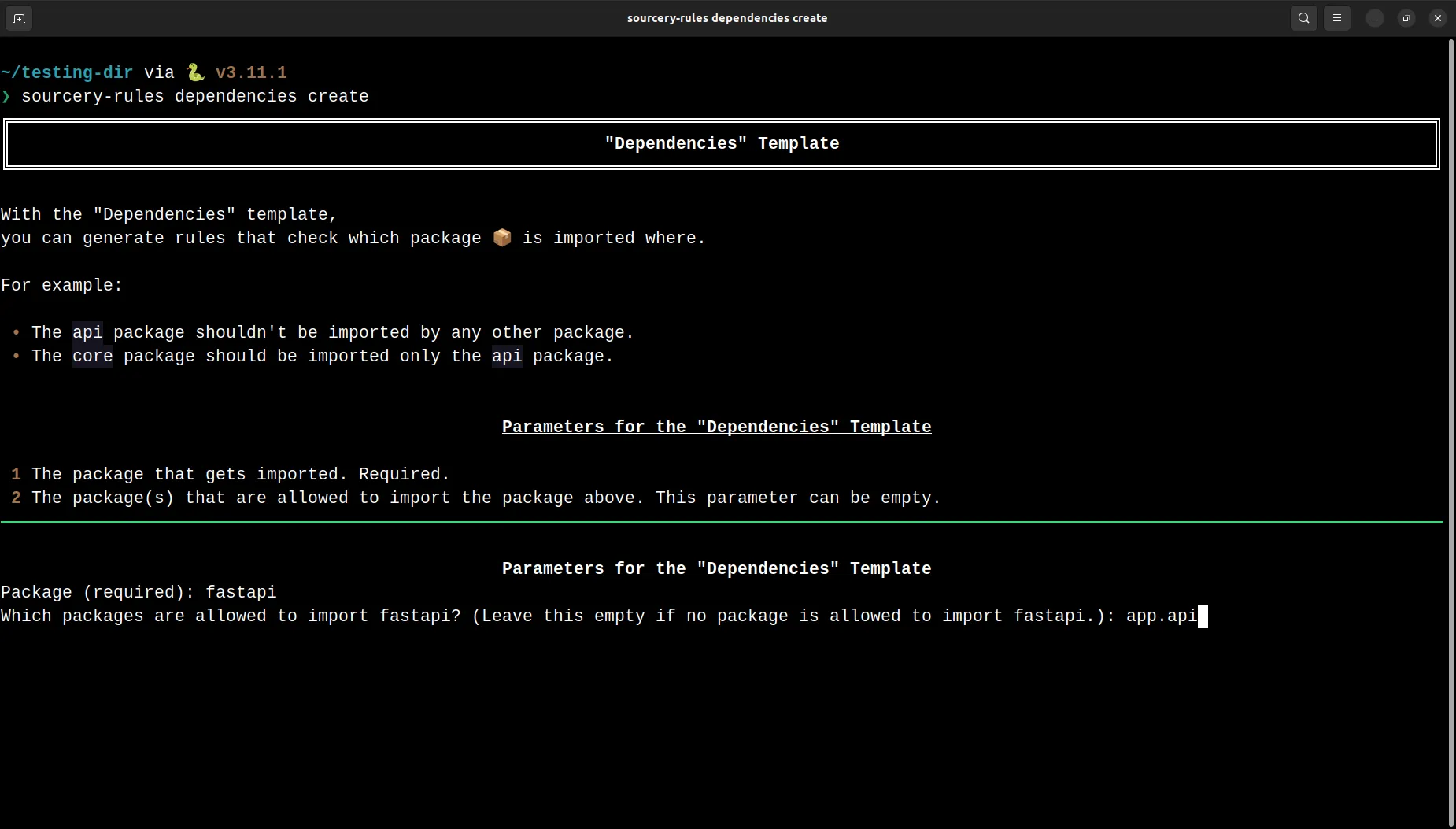
Task: Click the Python snake emoji in the prompt
Action: click(x=194, y=72)
